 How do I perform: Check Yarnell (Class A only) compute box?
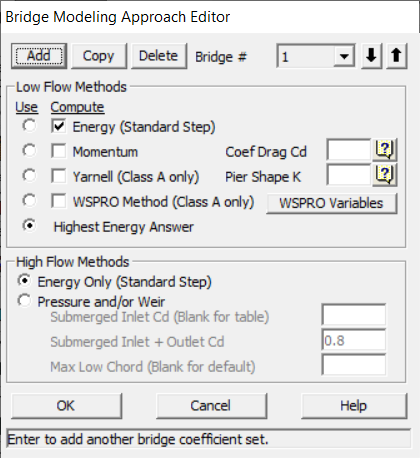coord(59,176)
